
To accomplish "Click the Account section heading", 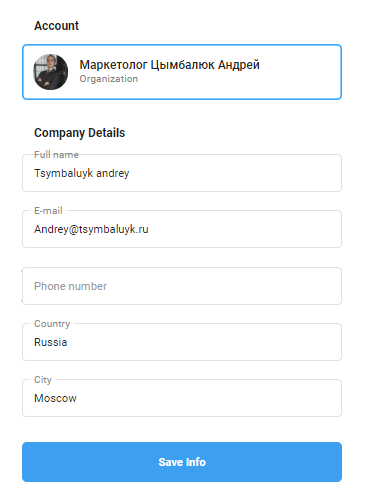I will [57, 26].
